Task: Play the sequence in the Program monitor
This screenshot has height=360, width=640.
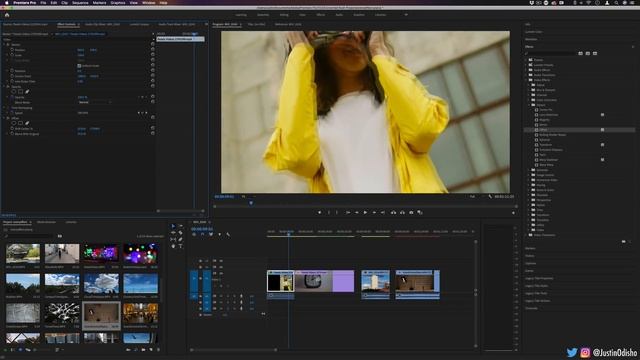Action: tap(365, 212)
